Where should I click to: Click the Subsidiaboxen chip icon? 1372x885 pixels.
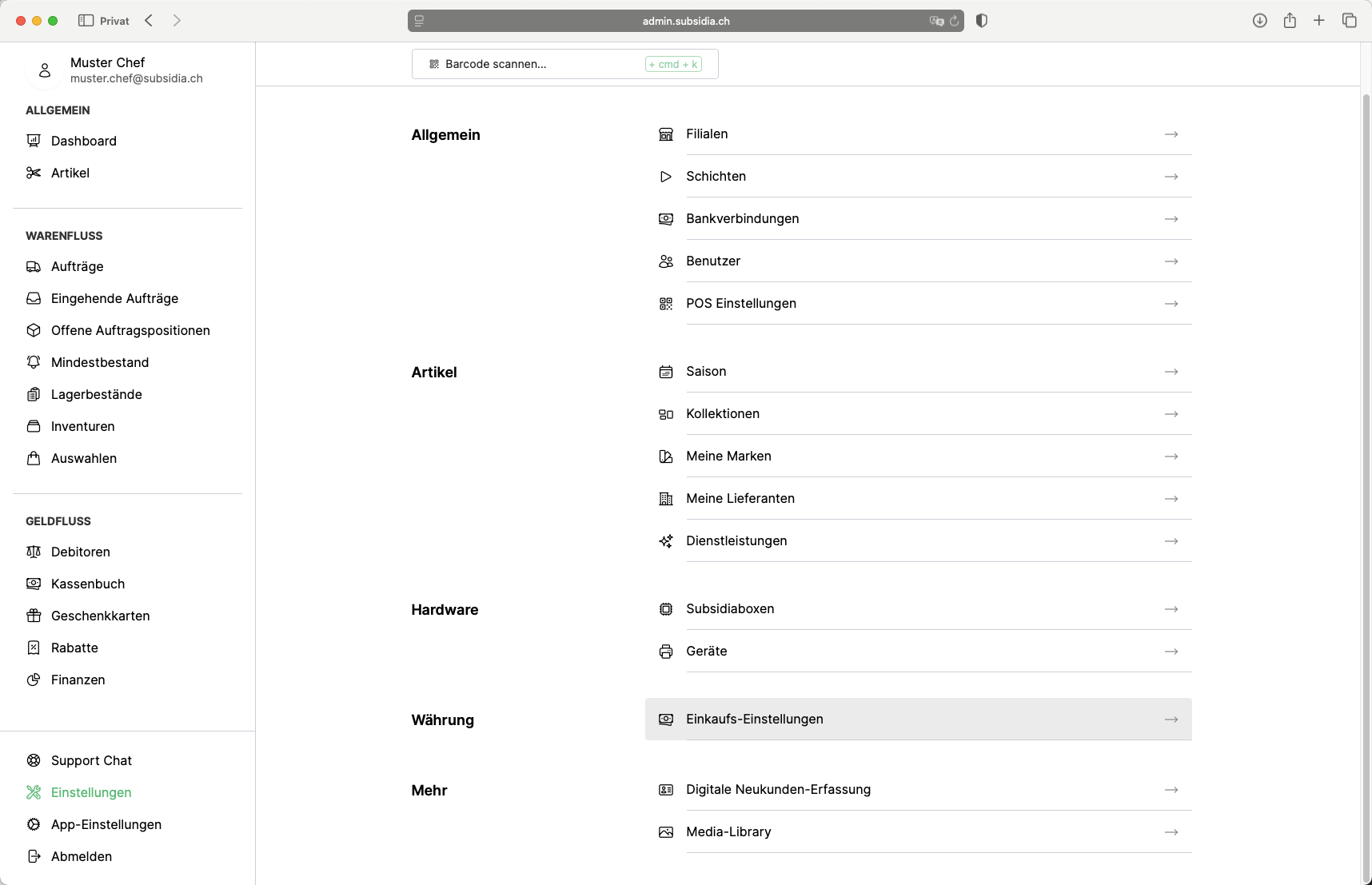[665, 609]
